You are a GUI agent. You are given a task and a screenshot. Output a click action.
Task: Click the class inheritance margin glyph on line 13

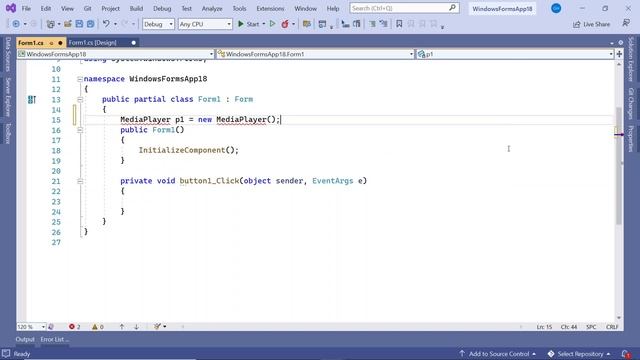(x=32, y=99)
